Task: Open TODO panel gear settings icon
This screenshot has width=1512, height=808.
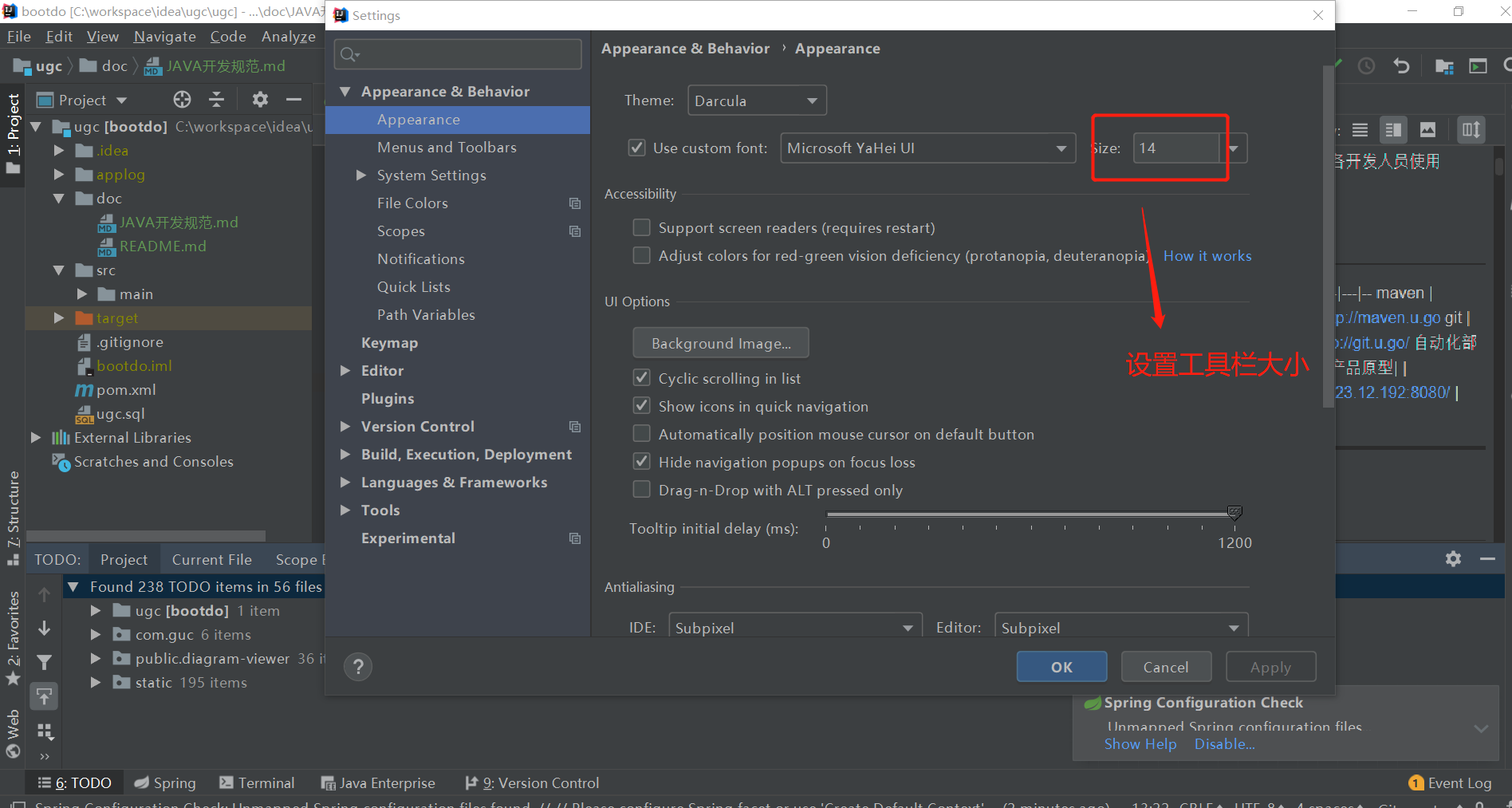Action: tap(1453, 559)
